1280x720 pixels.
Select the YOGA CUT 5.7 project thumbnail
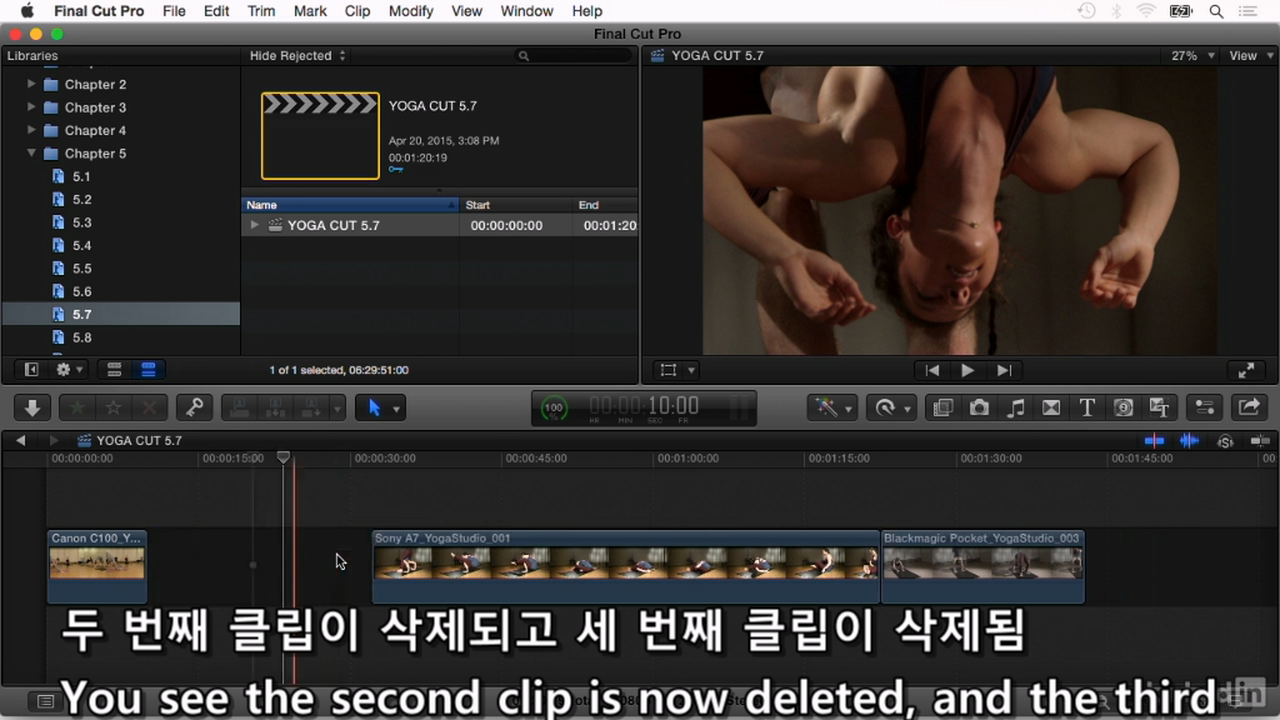click(x=320, y=136)
